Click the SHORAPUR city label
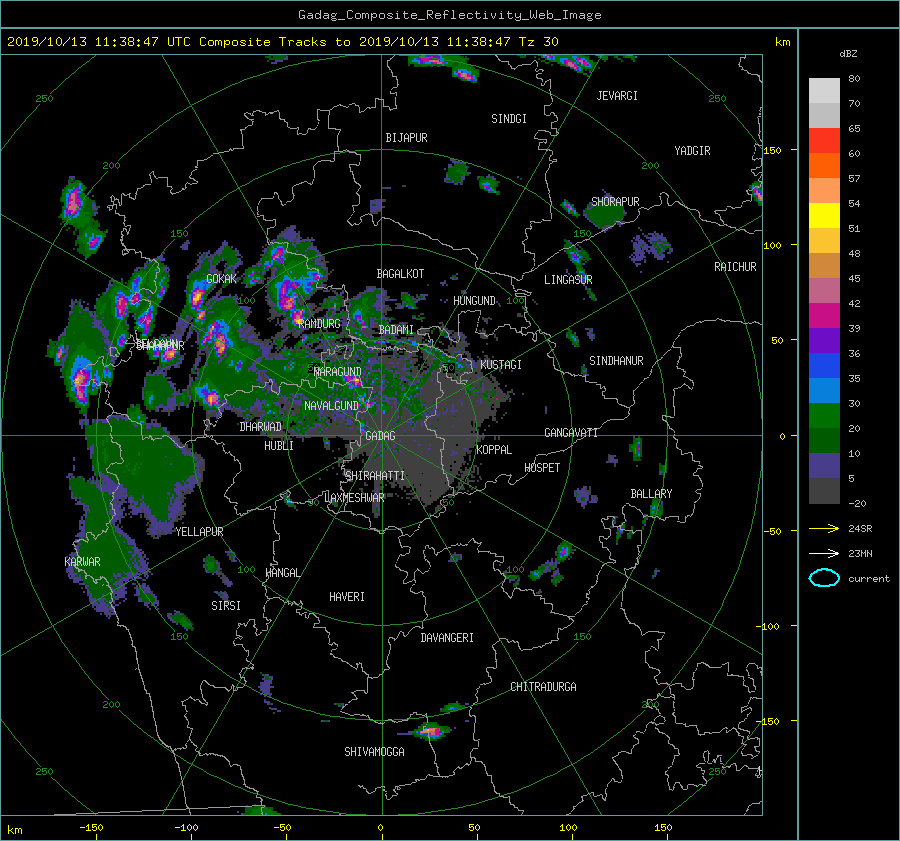 pyautogui.click(x=615, y=201)
